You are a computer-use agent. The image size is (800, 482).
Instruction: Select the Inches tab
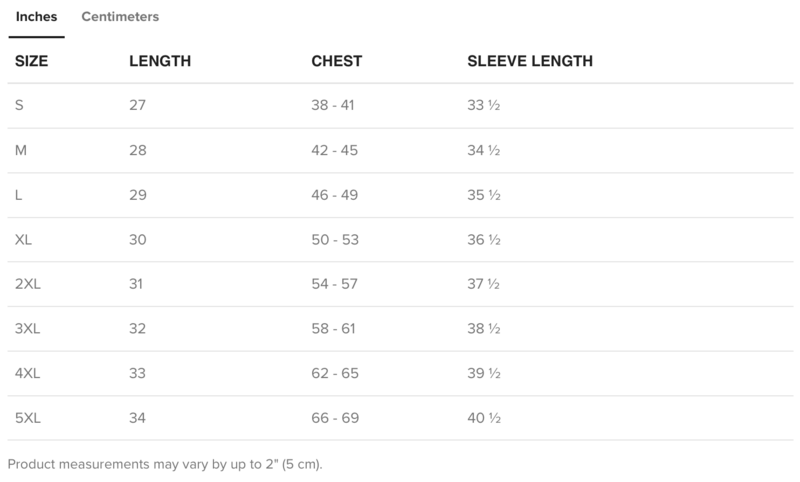point(36,17)
